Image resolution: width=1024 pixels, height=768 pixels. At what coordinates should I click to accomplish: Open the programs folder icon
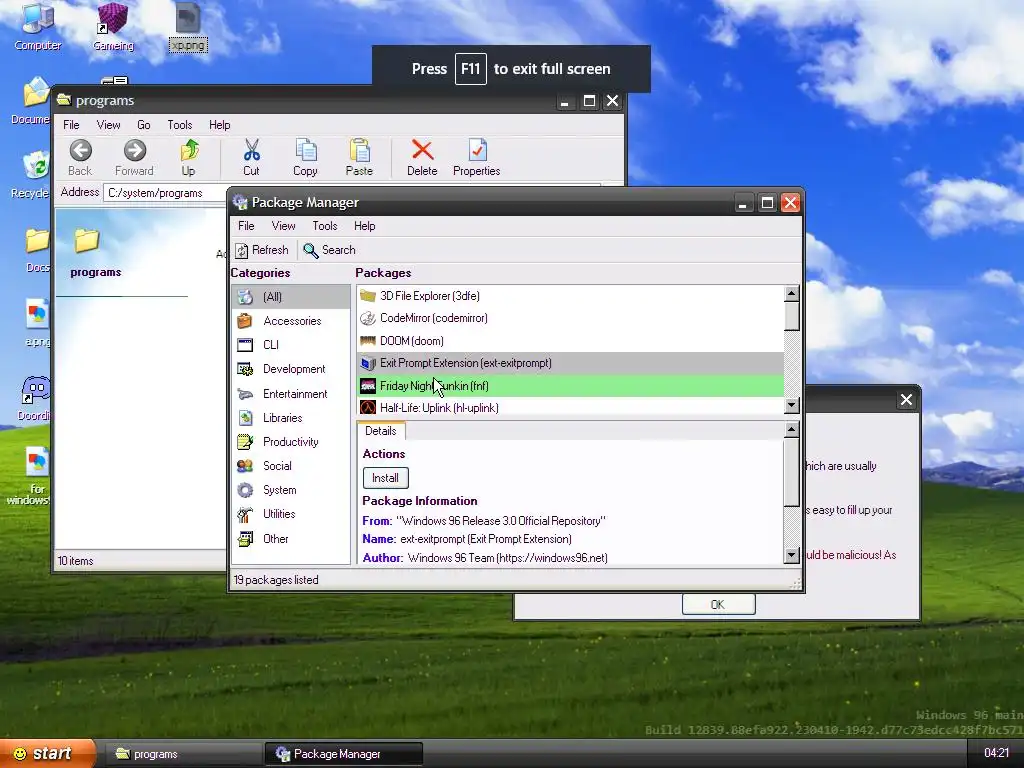pos(87,241)
